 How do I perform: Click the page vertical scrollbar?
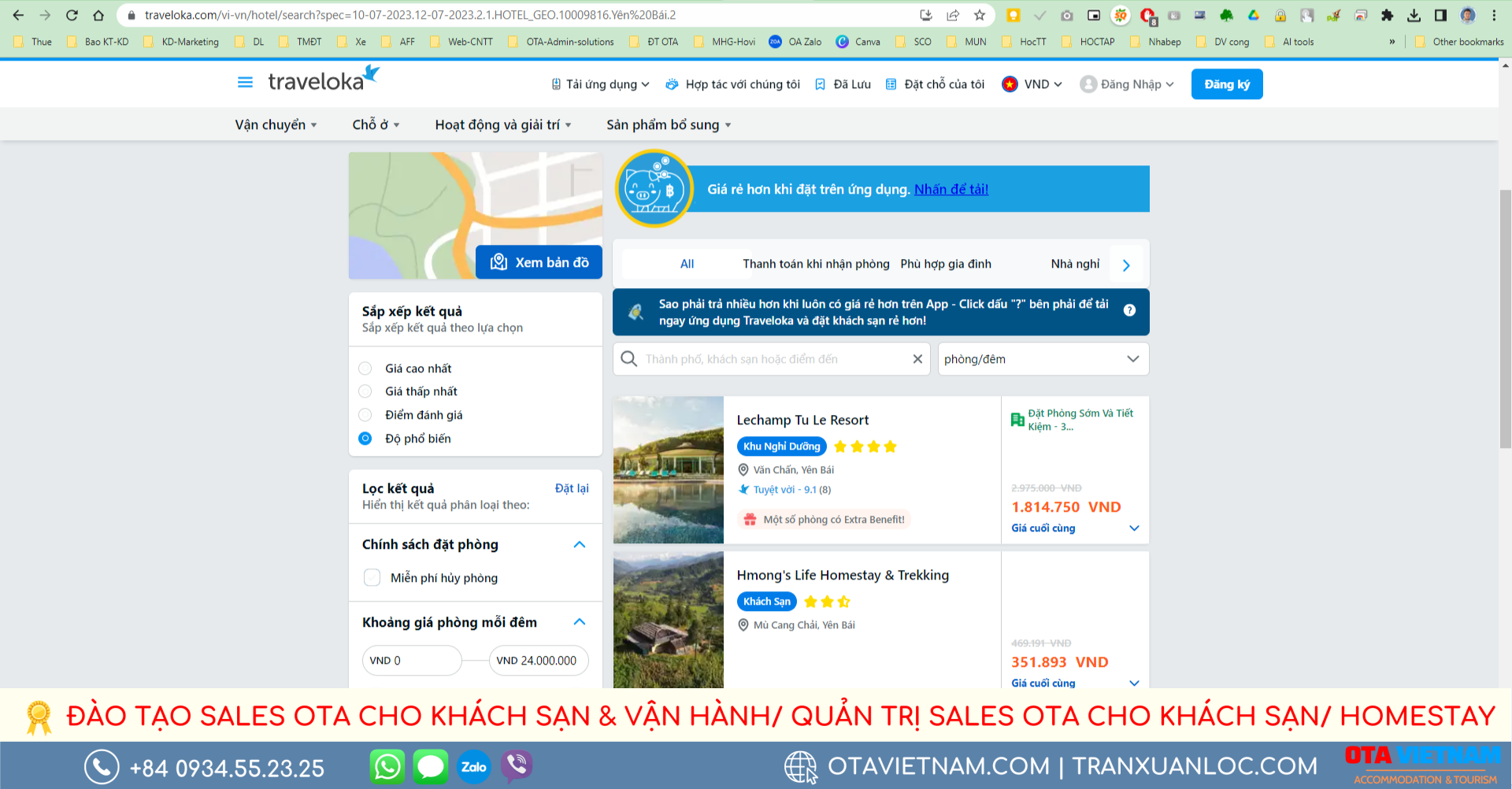coord(1505,319)
